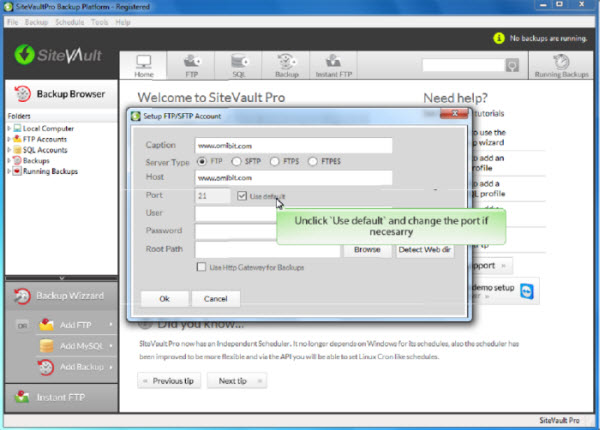Open the Add MySQL submenu arrow
The image size is (600, 430).
point(111,346)
